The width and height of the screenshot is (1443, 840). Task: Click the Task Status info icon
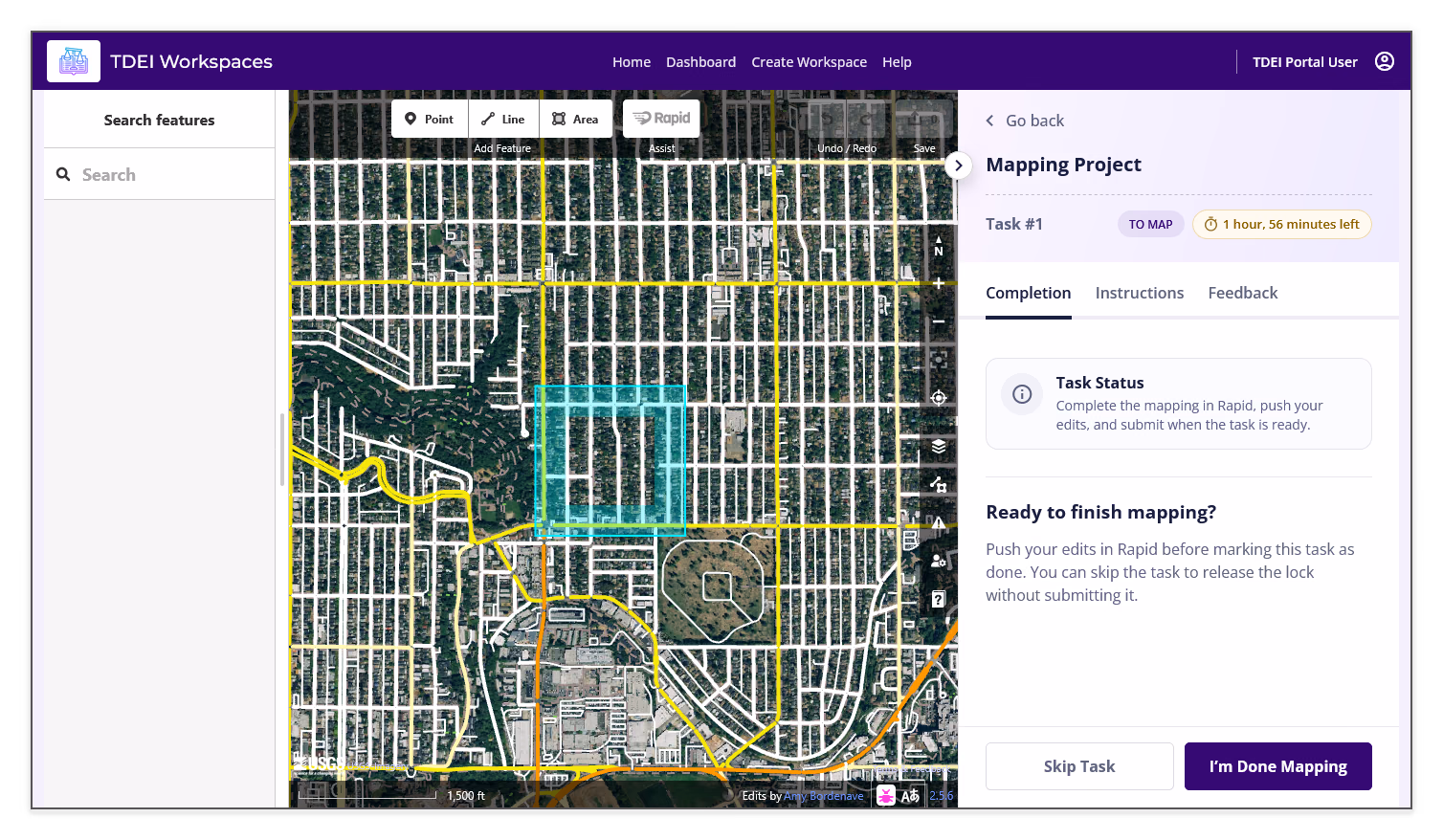point(1022,394)
